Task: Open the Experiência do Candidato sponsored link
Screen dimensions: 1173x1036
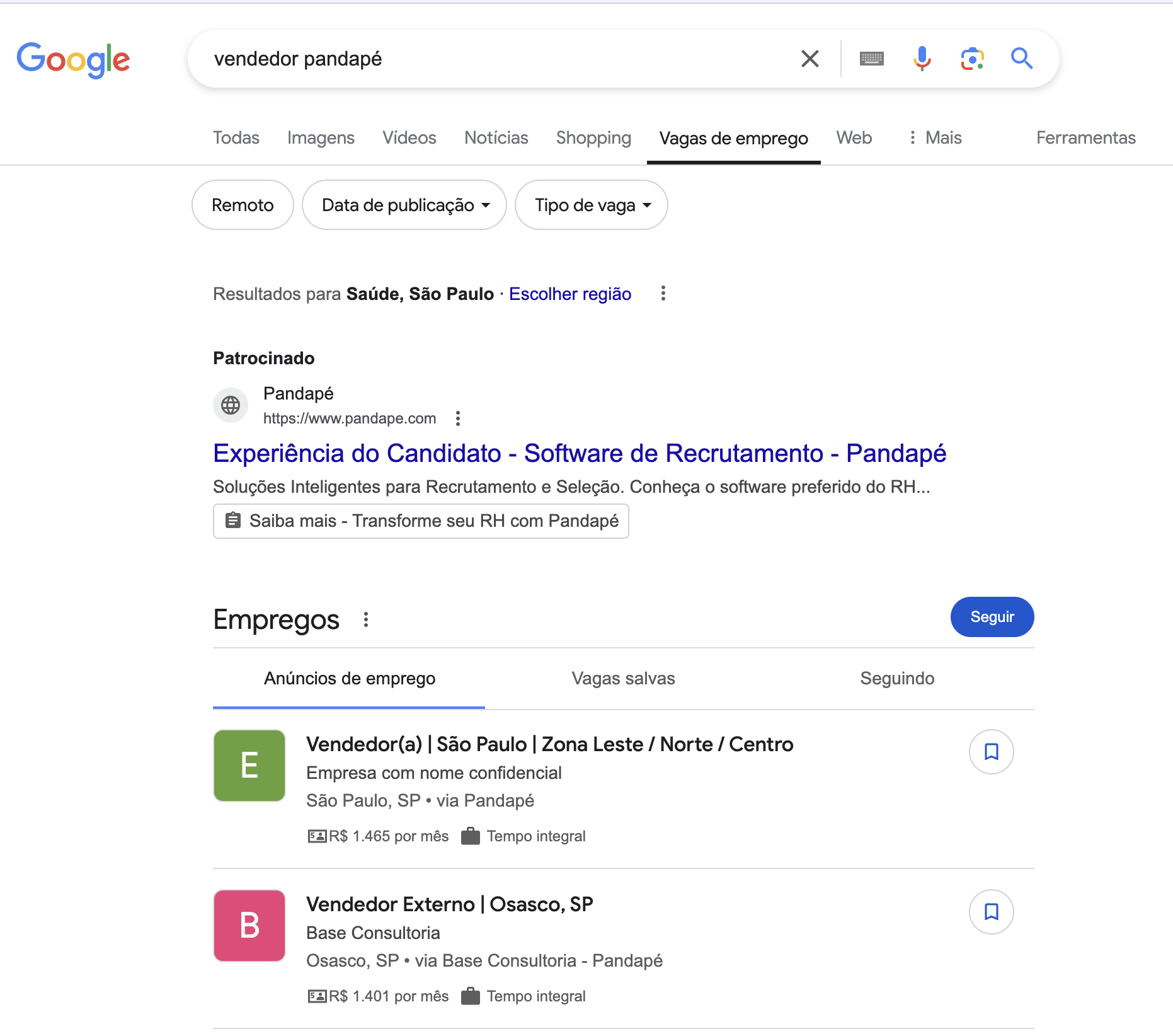Action: click(580, 453)
